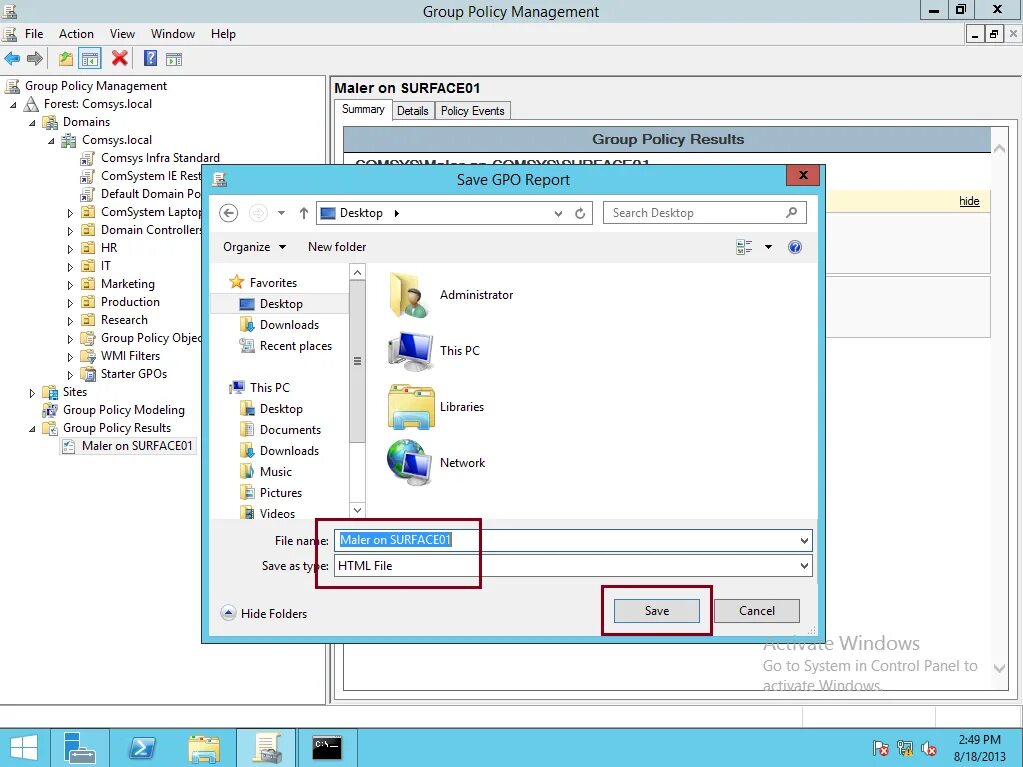This screenshot has height=767, width=1023.
Task: Click the Save button
Action: click(x=656, y=611)
